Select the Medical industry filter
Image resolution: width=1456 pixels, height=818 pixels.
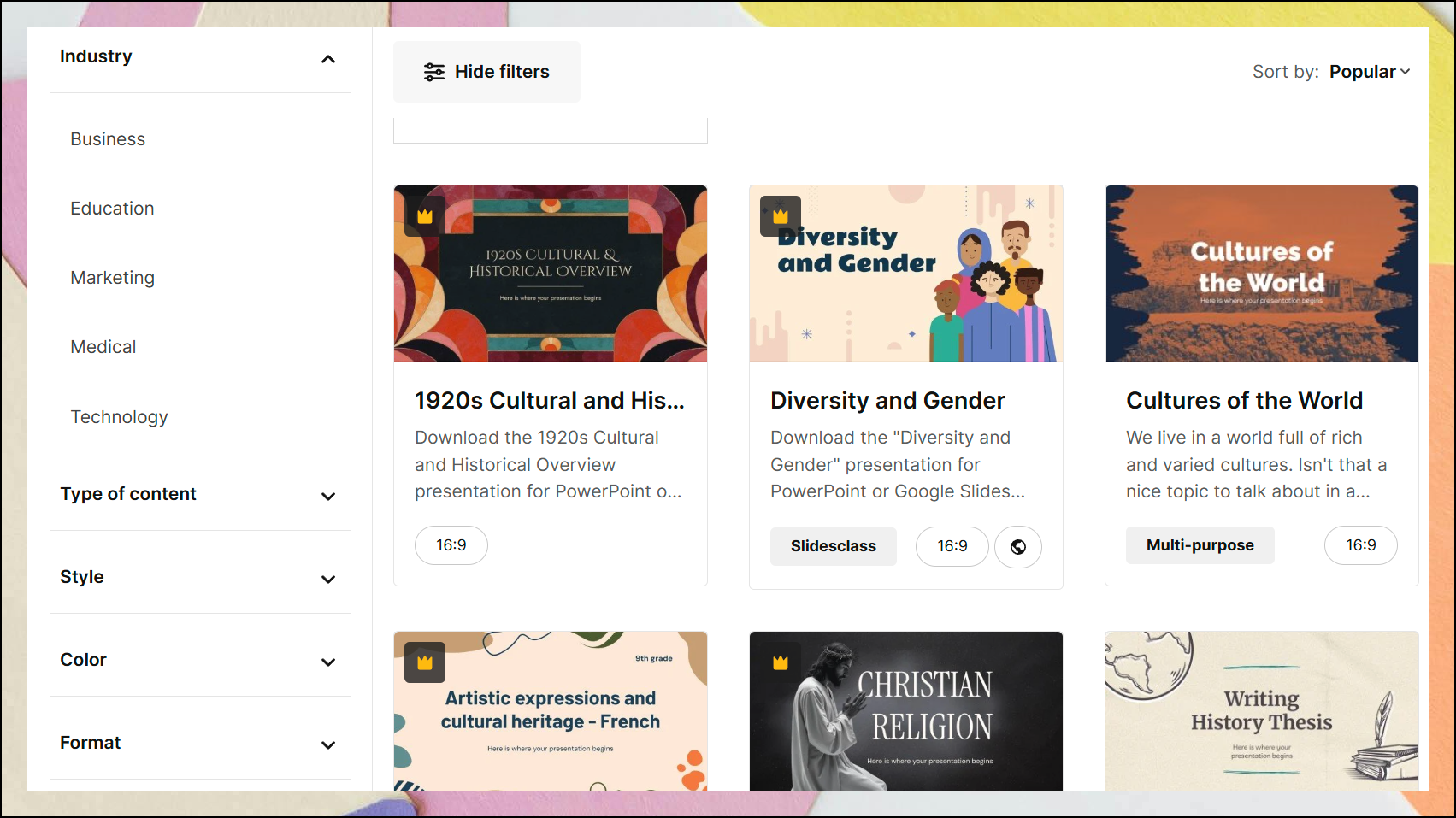(x=103, y=347)
